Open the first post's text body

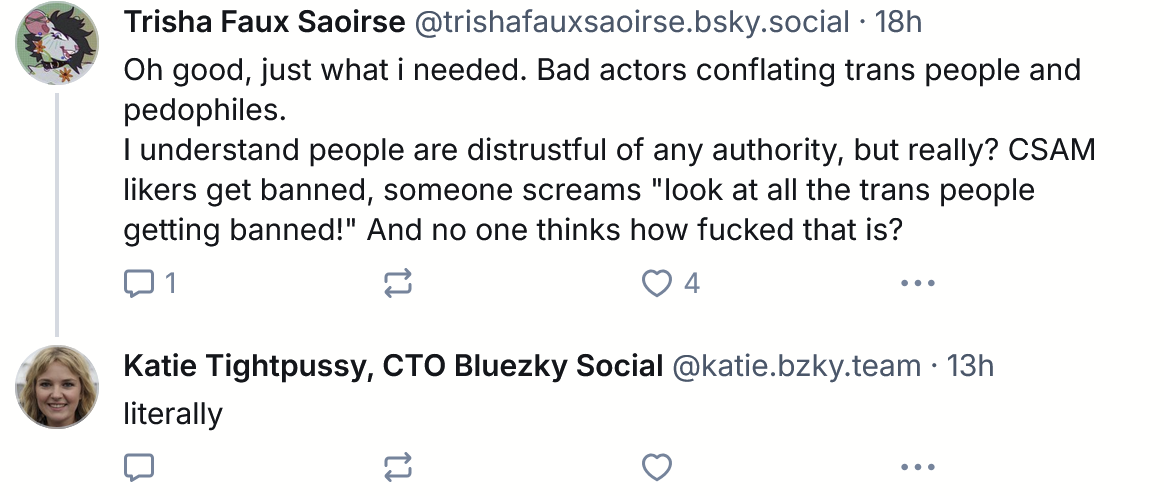point(600,150)
